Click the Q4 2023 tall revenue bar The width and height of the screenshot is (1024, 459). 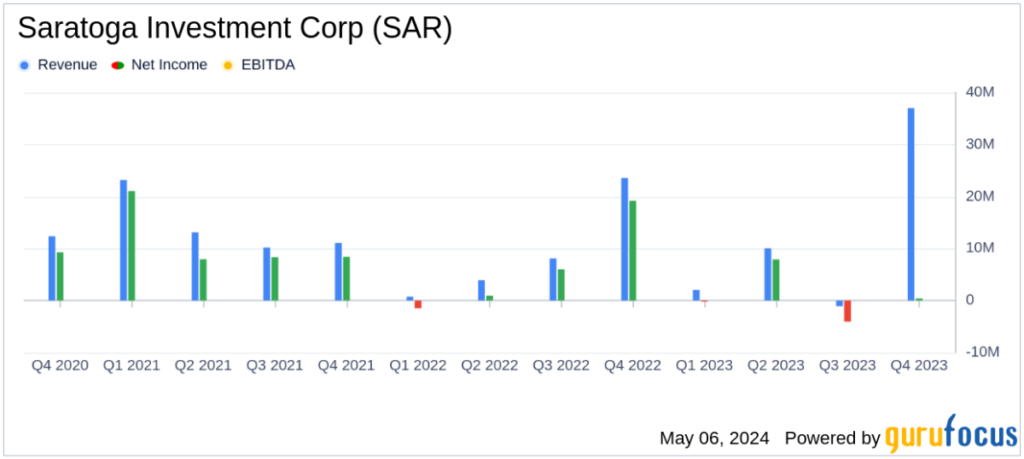(x=911, y=204)
